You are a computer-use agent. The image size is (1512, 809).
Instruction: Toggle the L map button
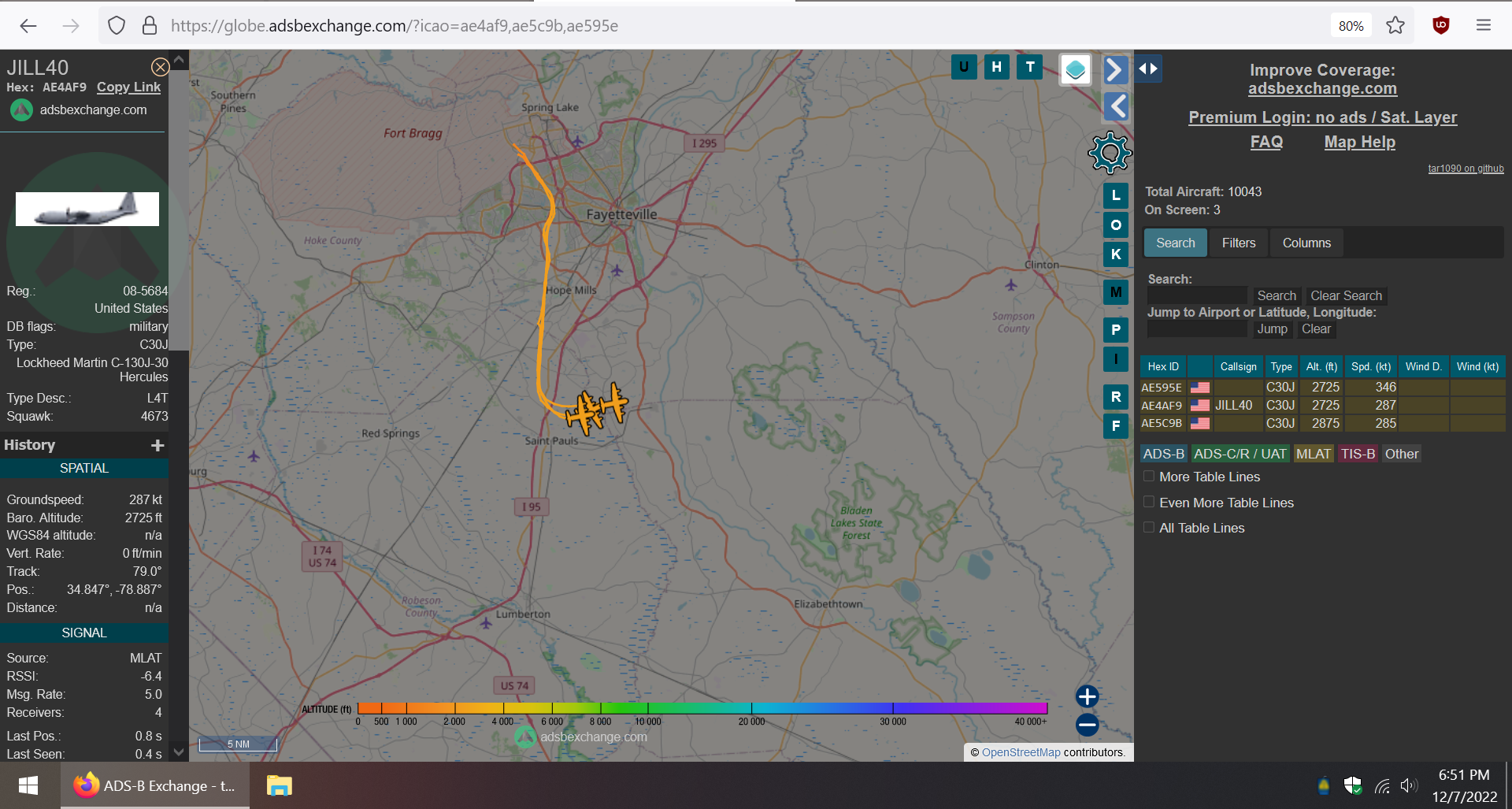(x=1116, y=195)
